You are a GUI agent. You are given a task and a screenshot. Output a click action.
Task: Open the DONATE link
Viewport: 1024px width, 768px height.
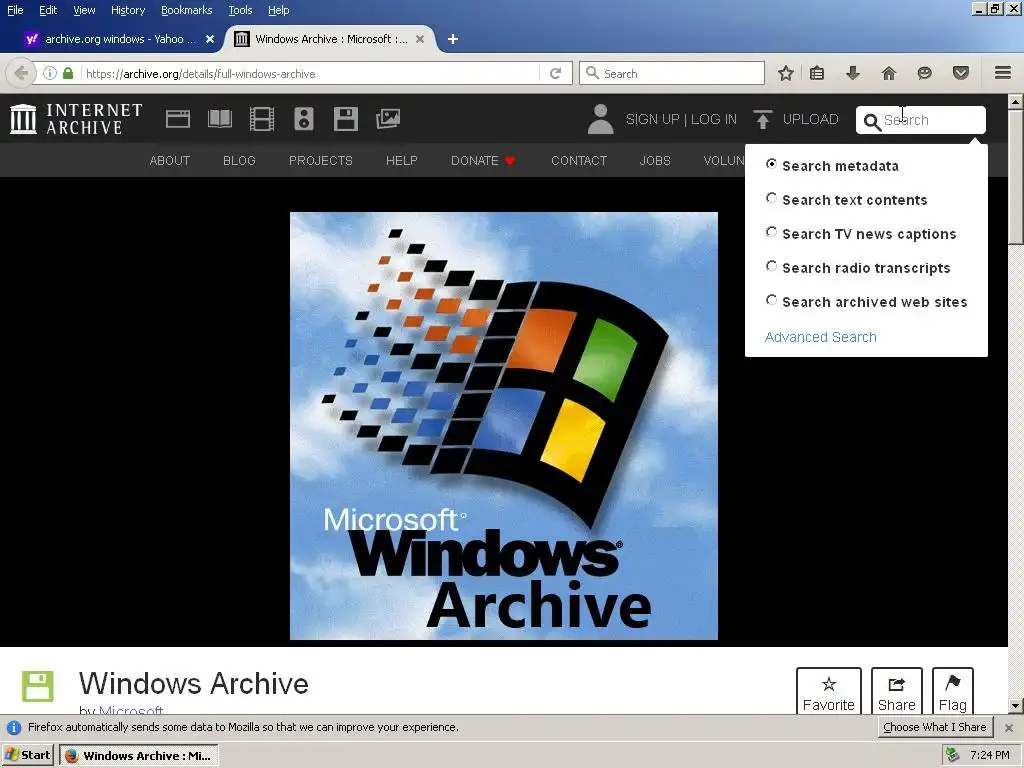tap(483, 161)
